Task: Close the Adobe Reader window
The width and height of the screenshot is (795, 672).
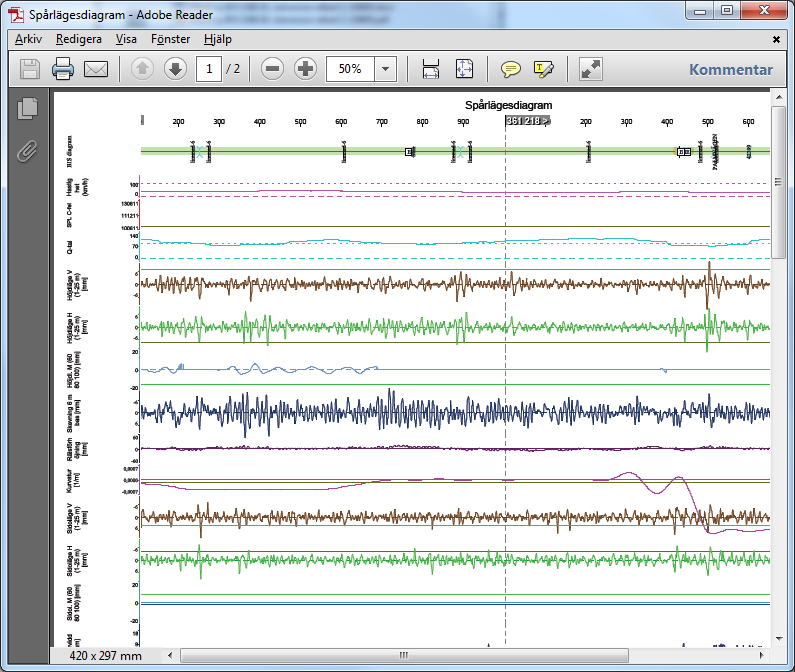Action: tap(765, 11)
